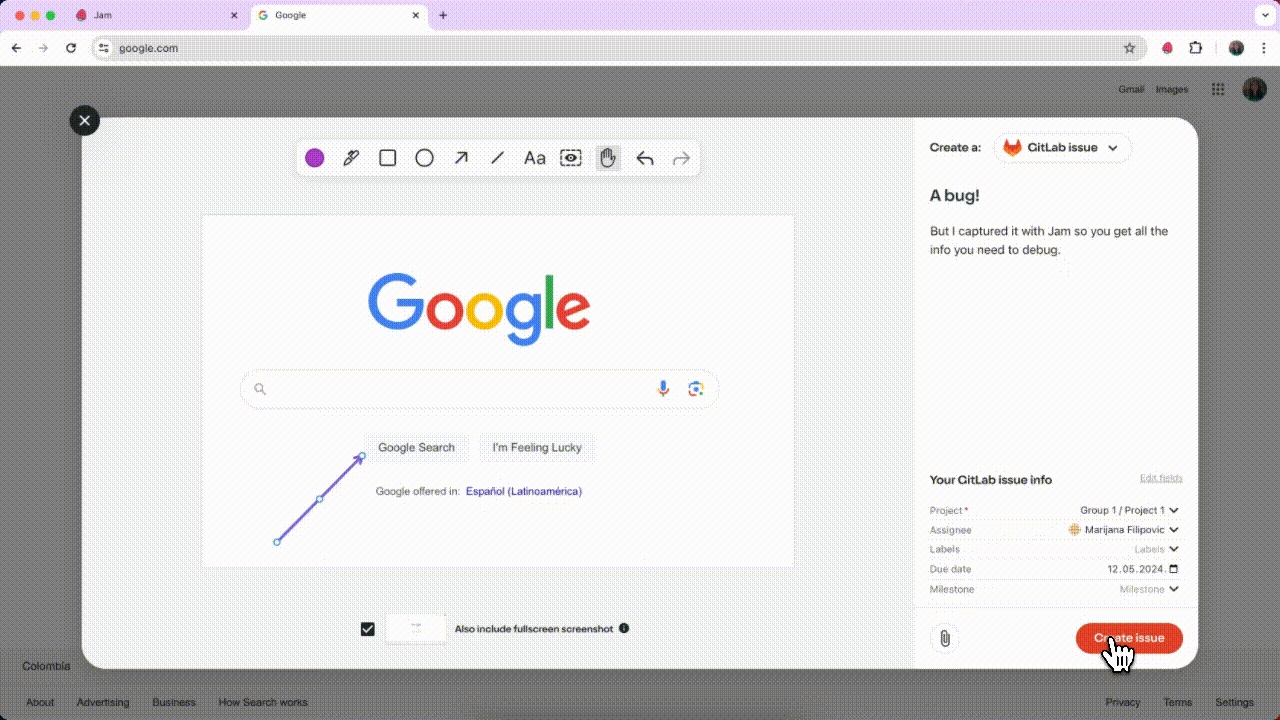
Task: Open the GitLab issue type dropdown
Action: [1062, 148]
